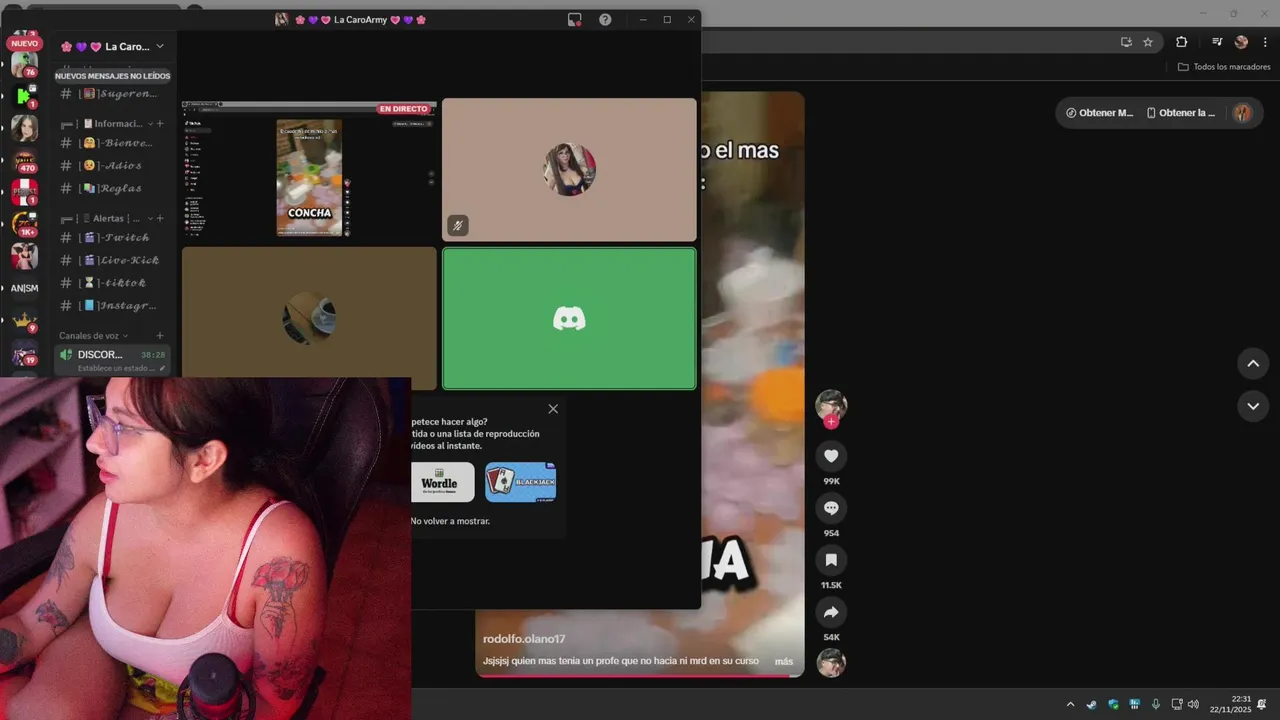Screen dimensions: 1280x720
Task: Launch the Blackjack activity card
Action: pos(521,482)
